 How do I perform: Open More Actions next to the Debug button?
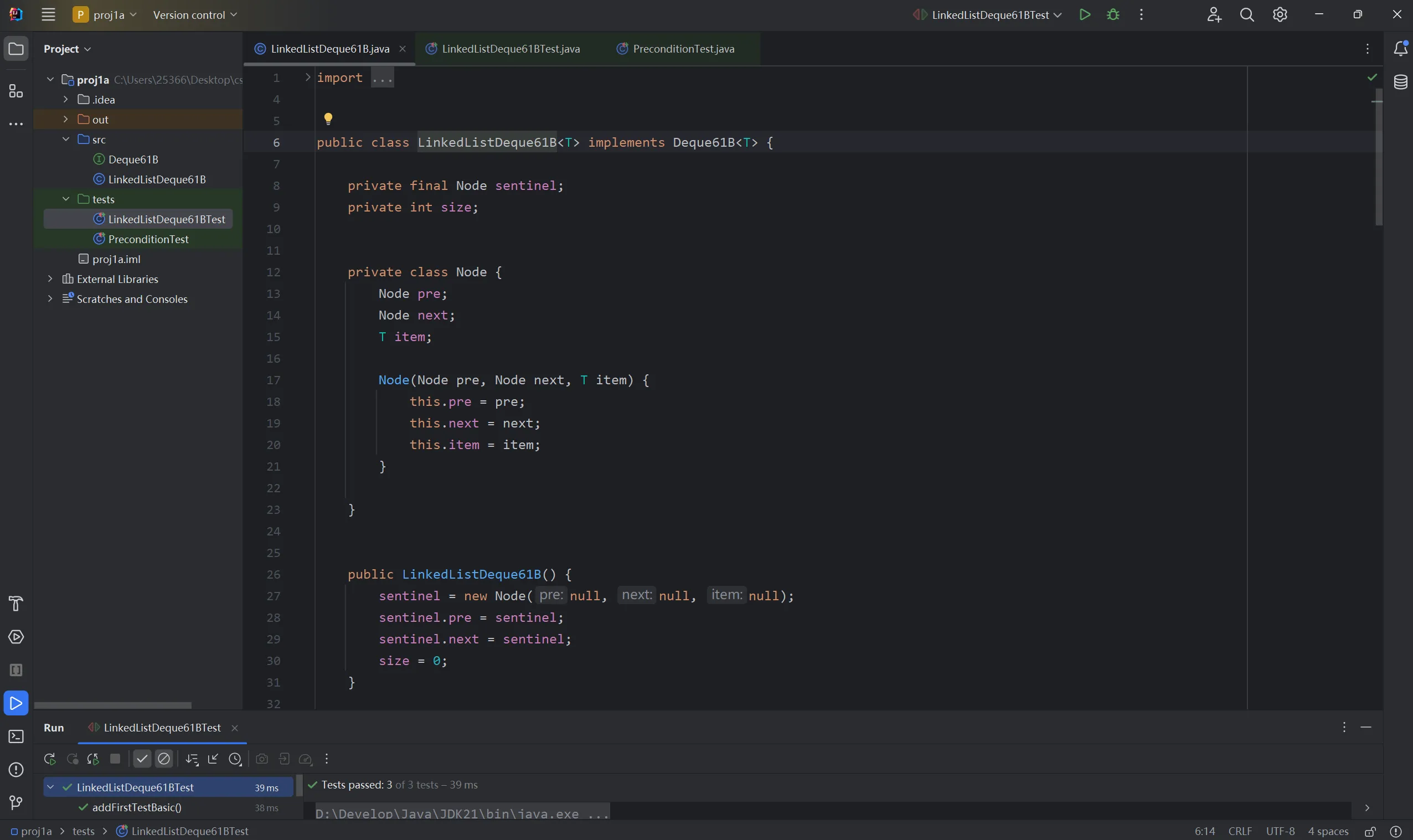point(1141,15)
